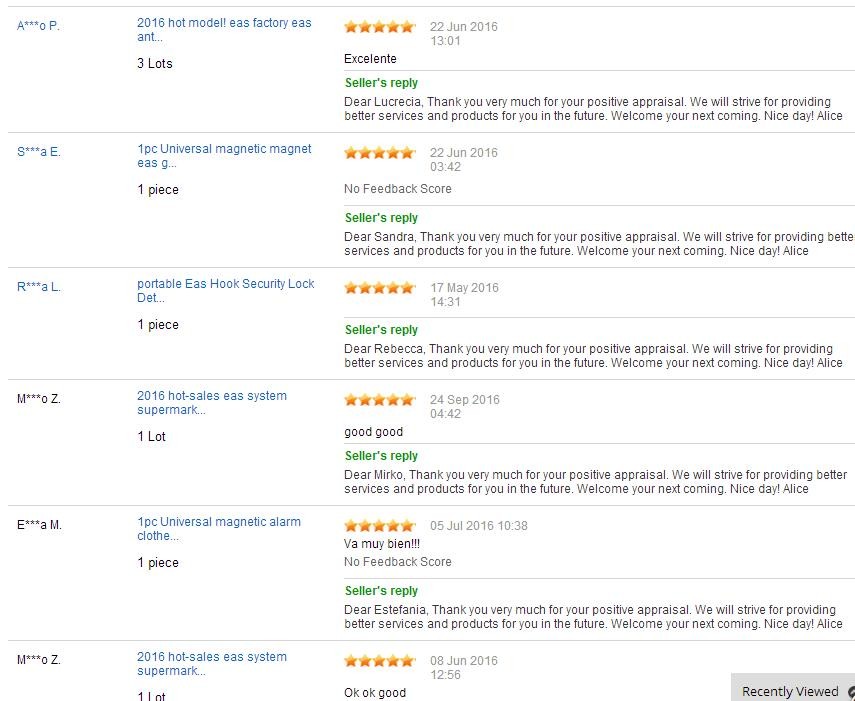Image resolution: width=855 pixels, height=701 pixels.
Task: Click star rating dated 22 Jun 2016 03:42
Action: (x=379, y=153)
